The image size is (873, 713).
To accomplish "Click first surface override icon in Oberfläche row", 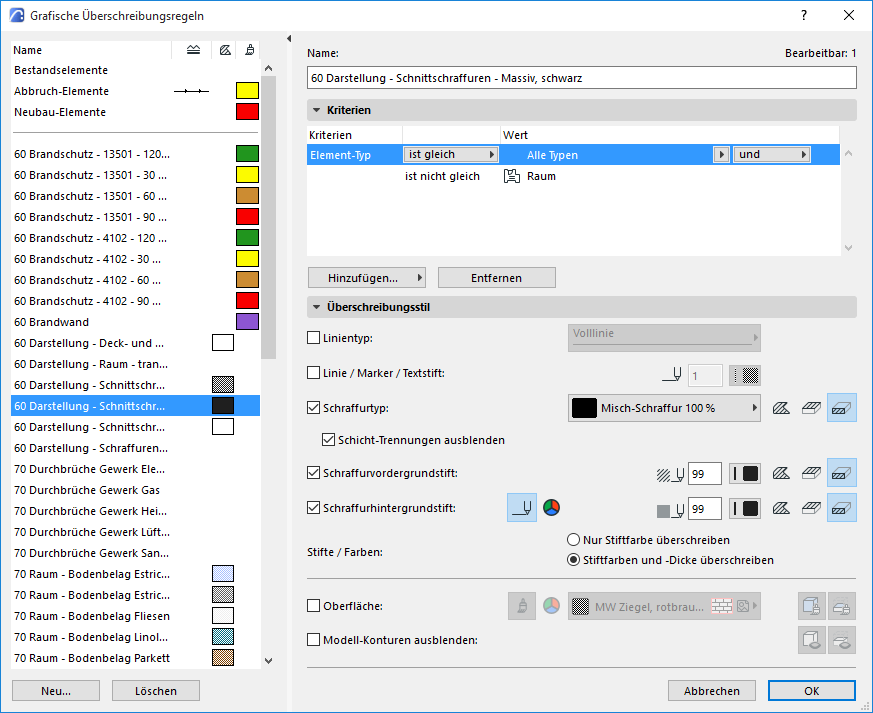I will 812,606.
